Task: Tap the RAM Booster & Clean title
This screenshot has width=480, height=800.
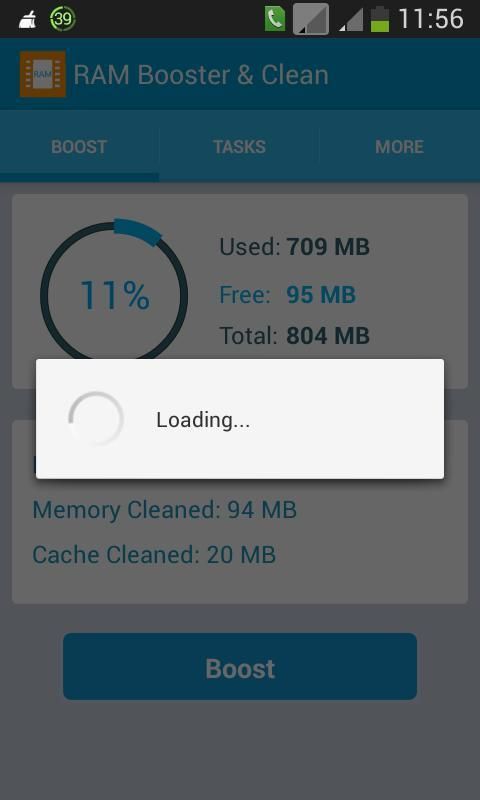Action: click(201, 75)
